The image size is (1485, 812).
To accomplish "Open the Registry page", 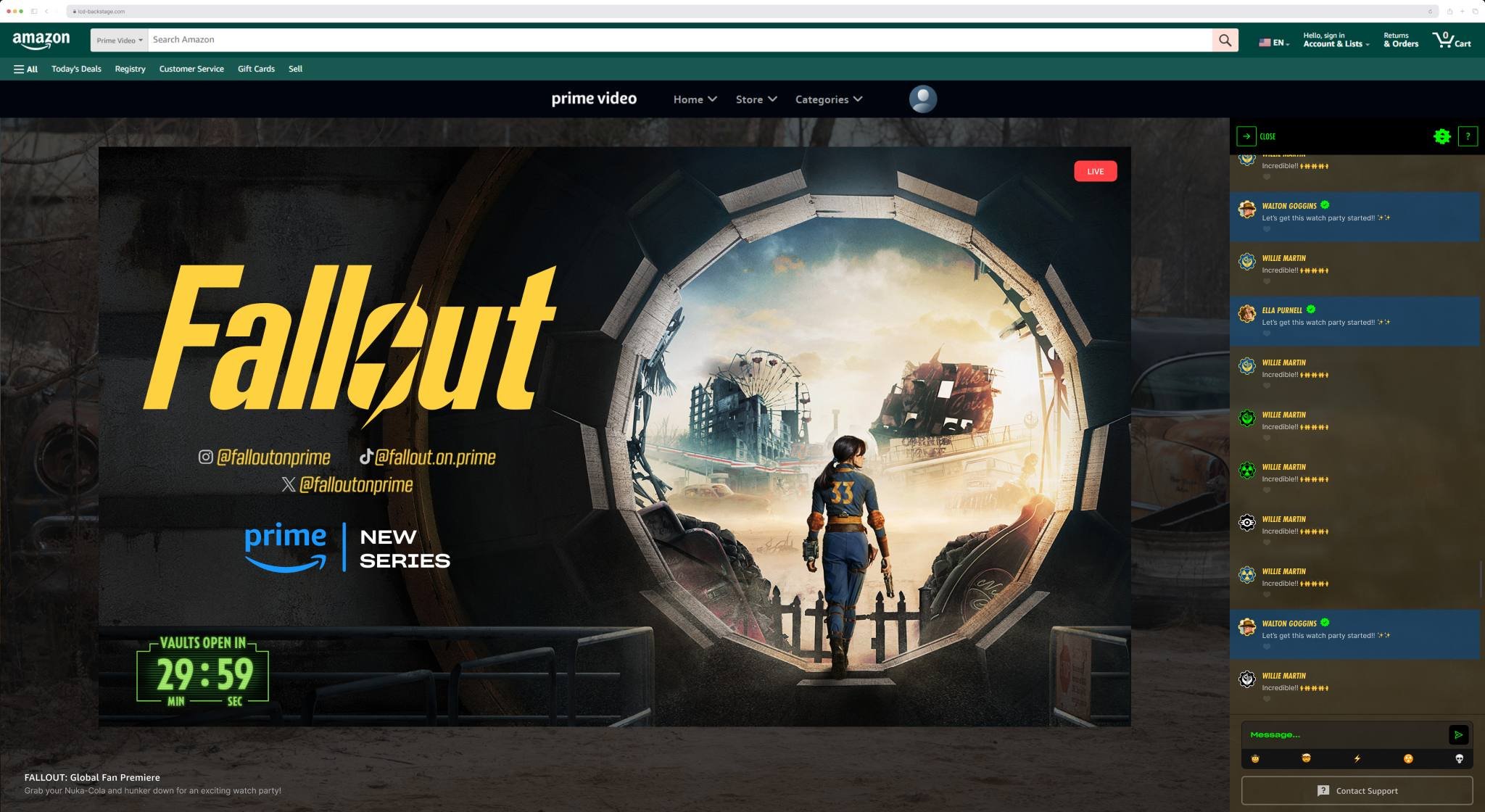I will pos(130,69).
